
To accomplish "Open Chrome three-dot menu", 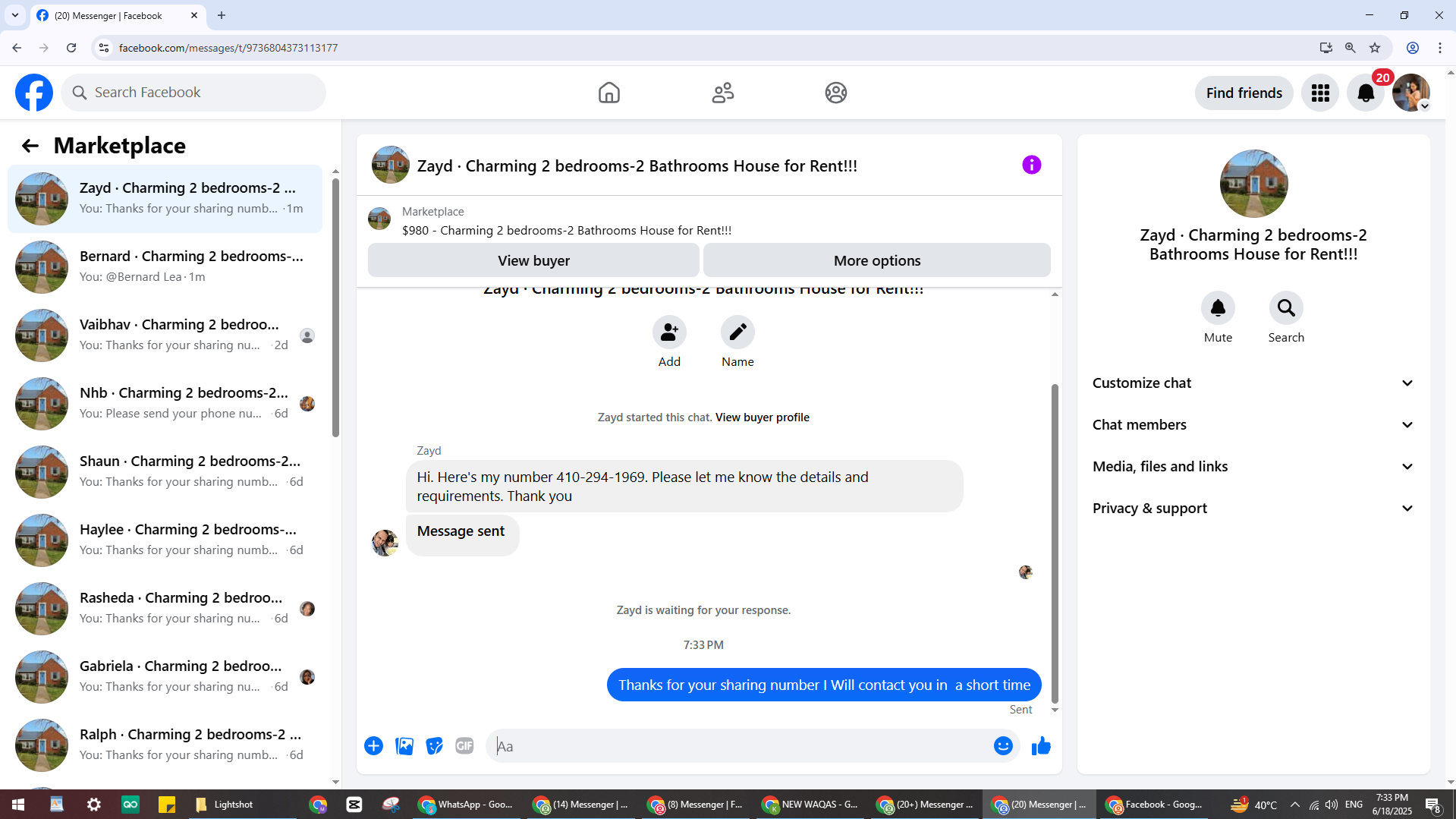I will 1440,48.
